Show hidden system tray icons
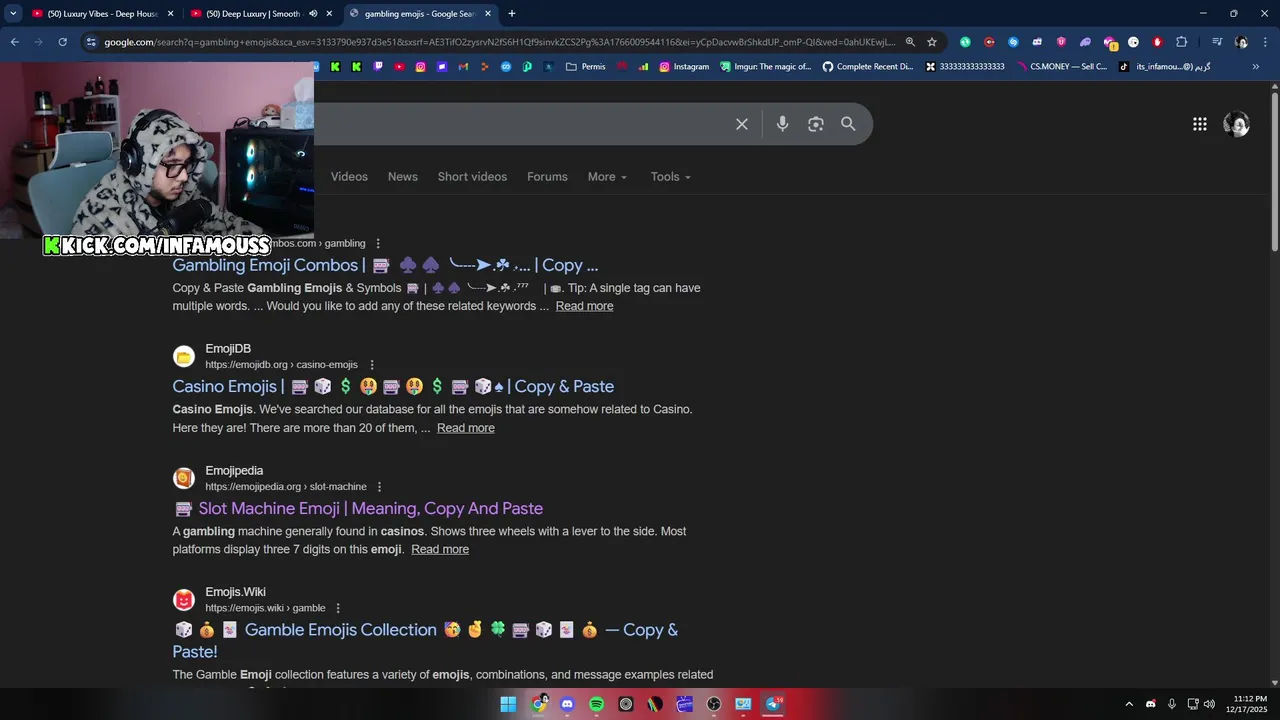Image resolution: width=1280 pixels, height=720 pixels. tap(1129, 704)
